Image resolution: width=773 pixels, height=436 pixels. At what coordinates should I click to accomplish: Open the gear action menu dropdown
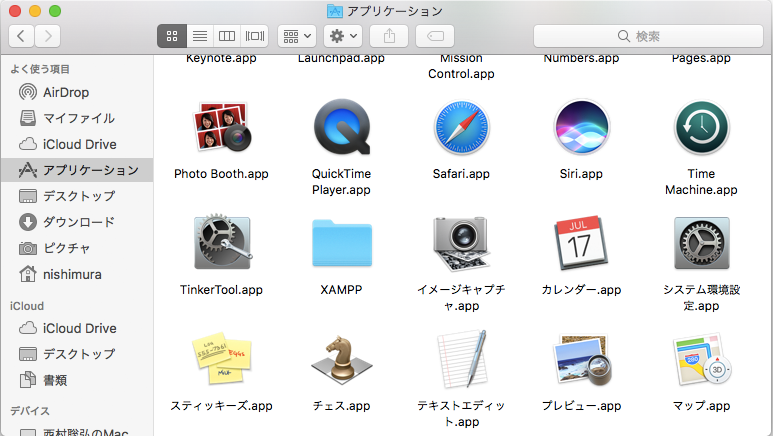343,36
